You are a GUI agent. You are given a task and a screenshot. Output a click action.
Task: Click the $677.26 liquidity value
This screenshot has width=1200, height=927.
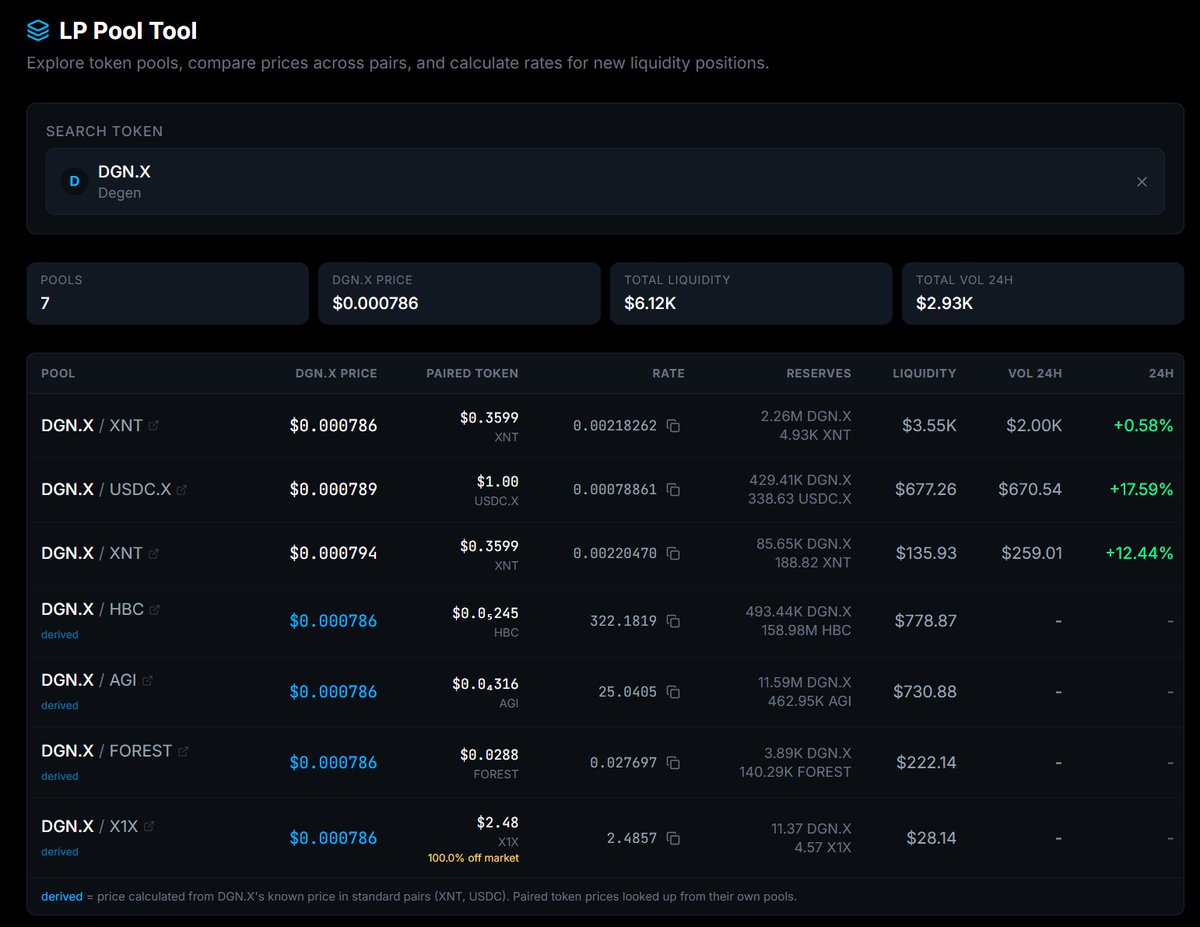coord(926,490)
